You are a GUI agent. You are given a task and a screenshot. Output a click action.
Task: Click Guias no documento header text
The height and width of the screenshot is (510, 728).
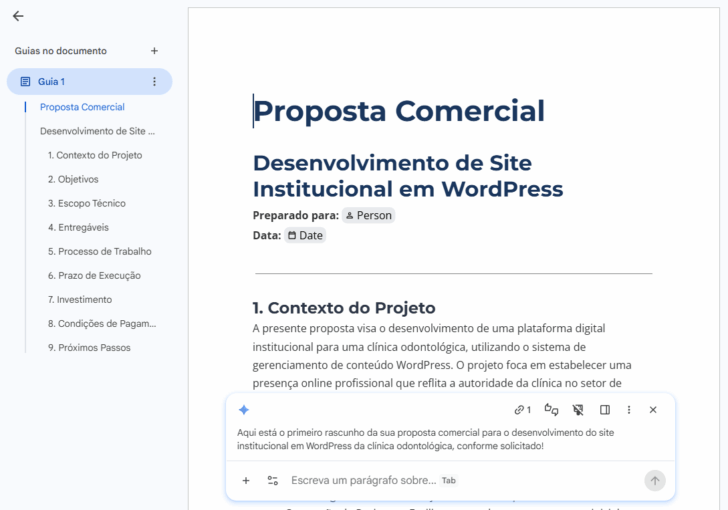pos(61,51)
